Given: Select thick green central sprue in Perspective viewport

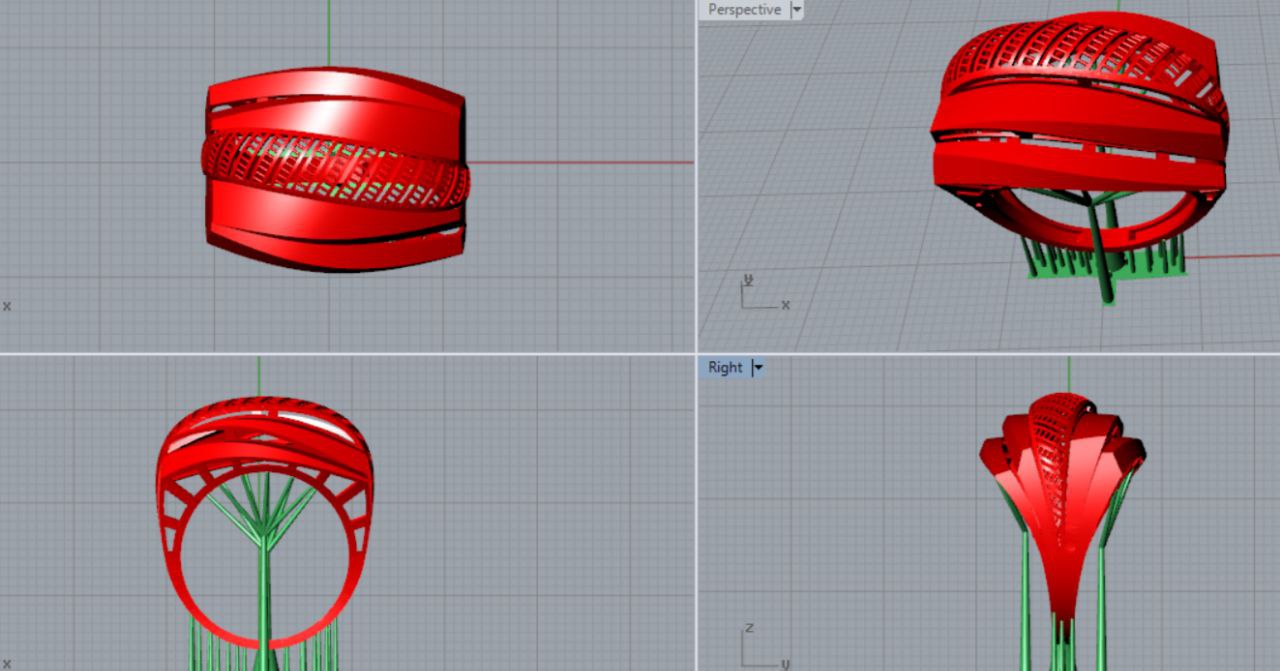Looking at the screenshot, I should click(x=1100, y=260).
